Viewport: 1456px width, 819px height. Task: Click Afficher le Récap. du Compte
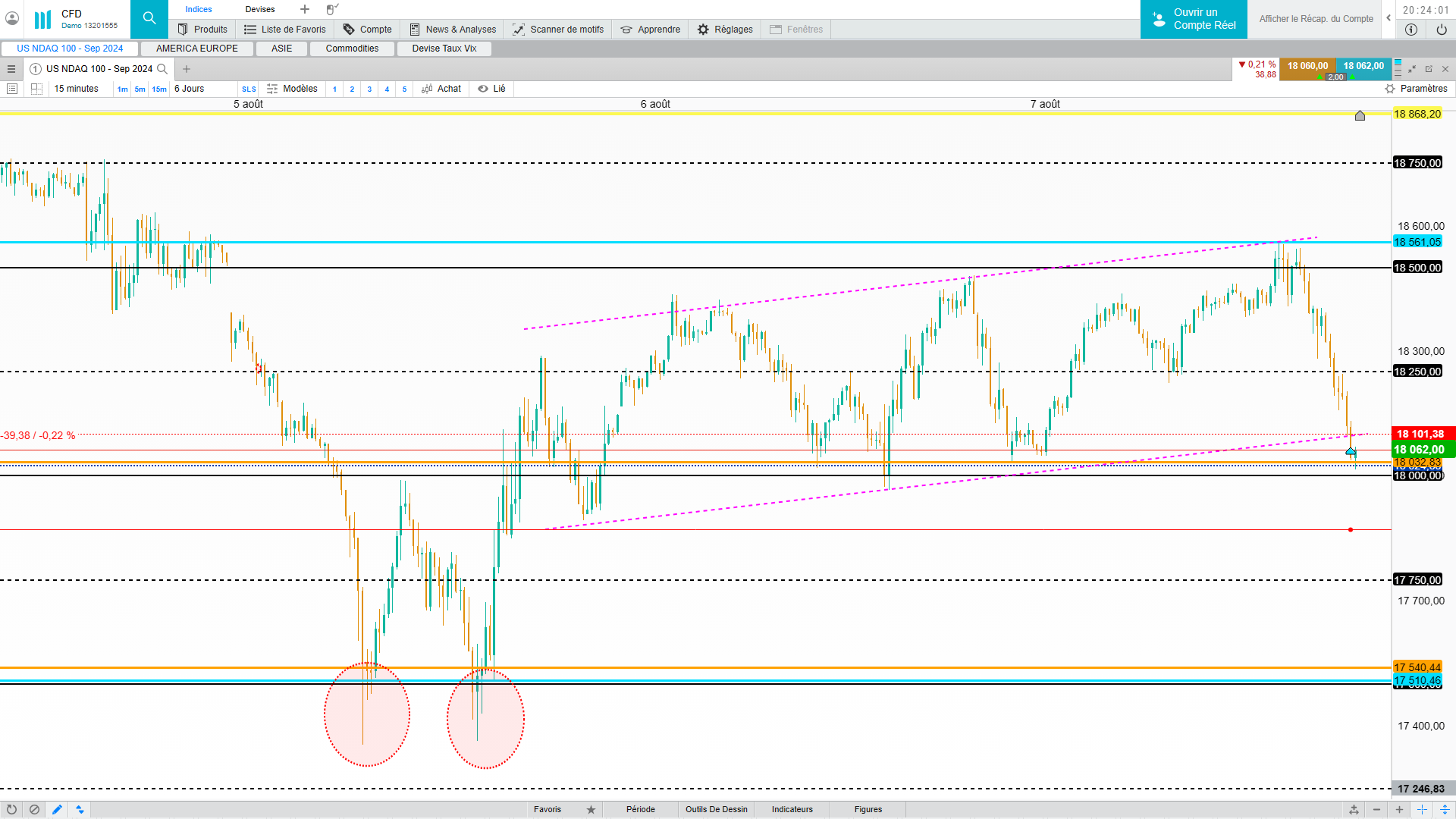pos(1316,19)
